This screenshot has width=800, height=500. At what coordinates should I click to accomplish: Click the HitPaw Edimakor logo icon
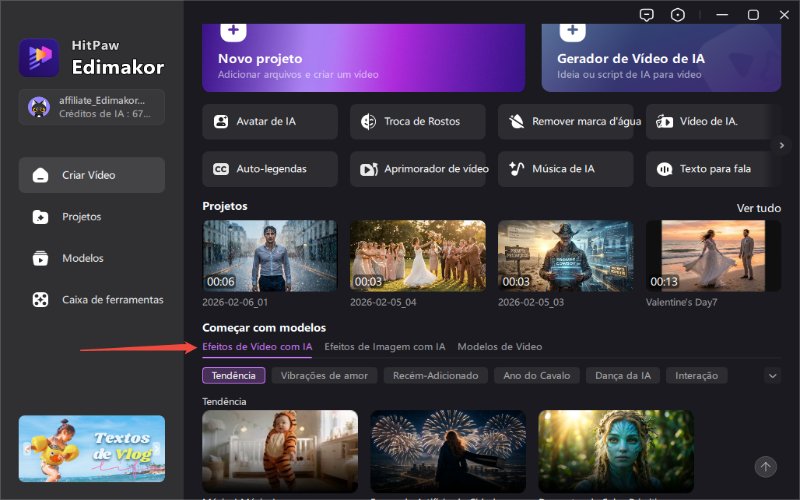39,57
